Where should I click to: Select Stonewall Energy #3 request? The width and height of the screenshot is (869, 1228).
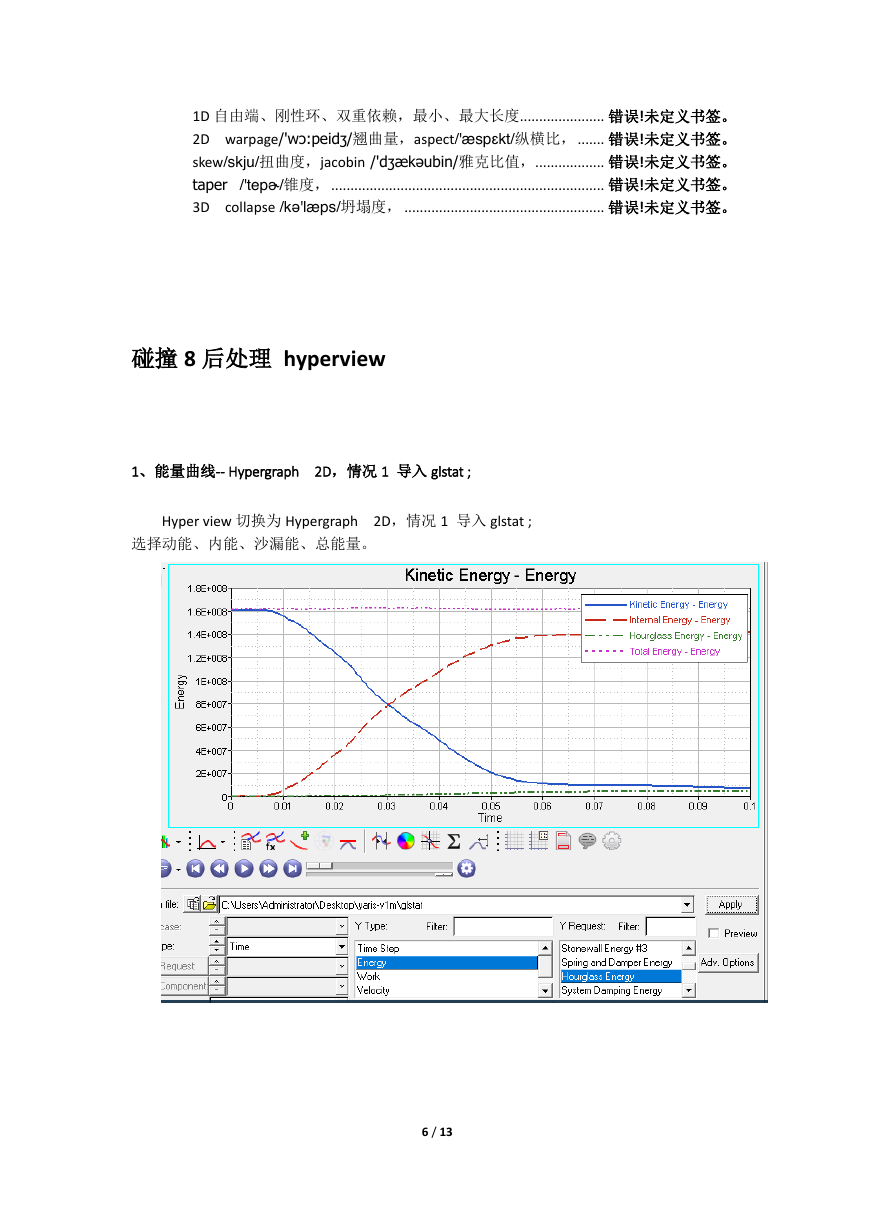click(x=620, y=948)
